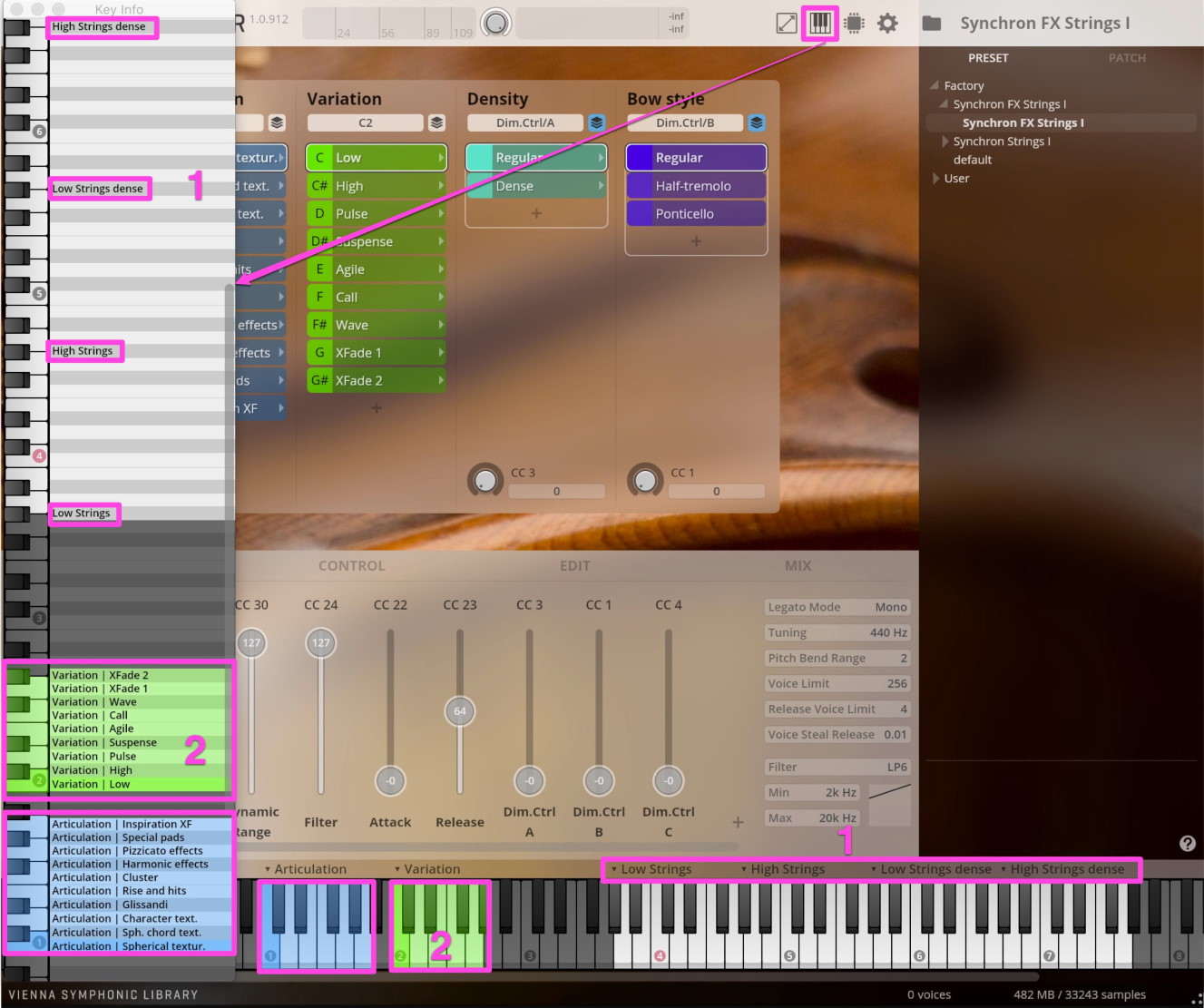The height and width of the screenshot is (1008, 1204).
Task: Open the arrow on the Call slot
Action: (x=441, y=297)
